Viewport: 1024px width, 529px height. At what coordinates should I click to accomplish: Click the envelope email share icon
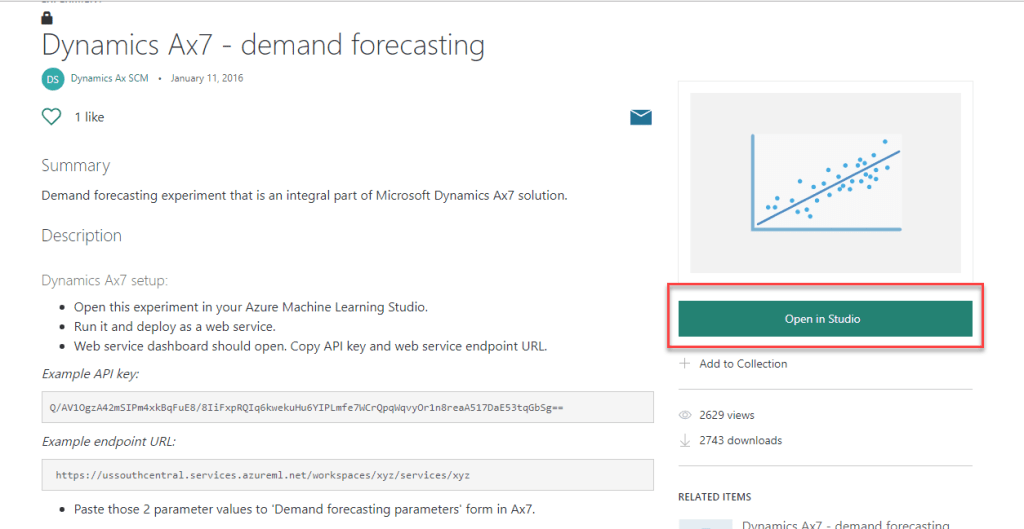click(x=641, y=117)
